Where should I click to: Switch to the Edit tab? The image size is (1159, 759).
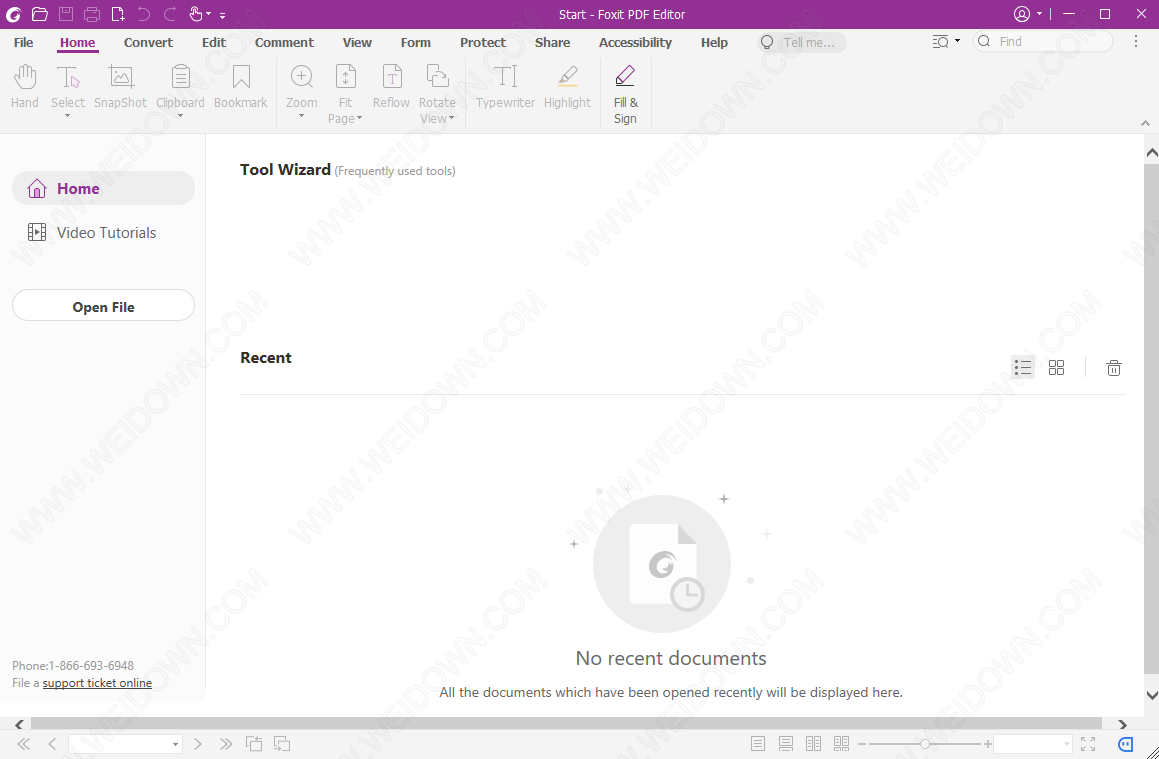[x=214, y=42]
